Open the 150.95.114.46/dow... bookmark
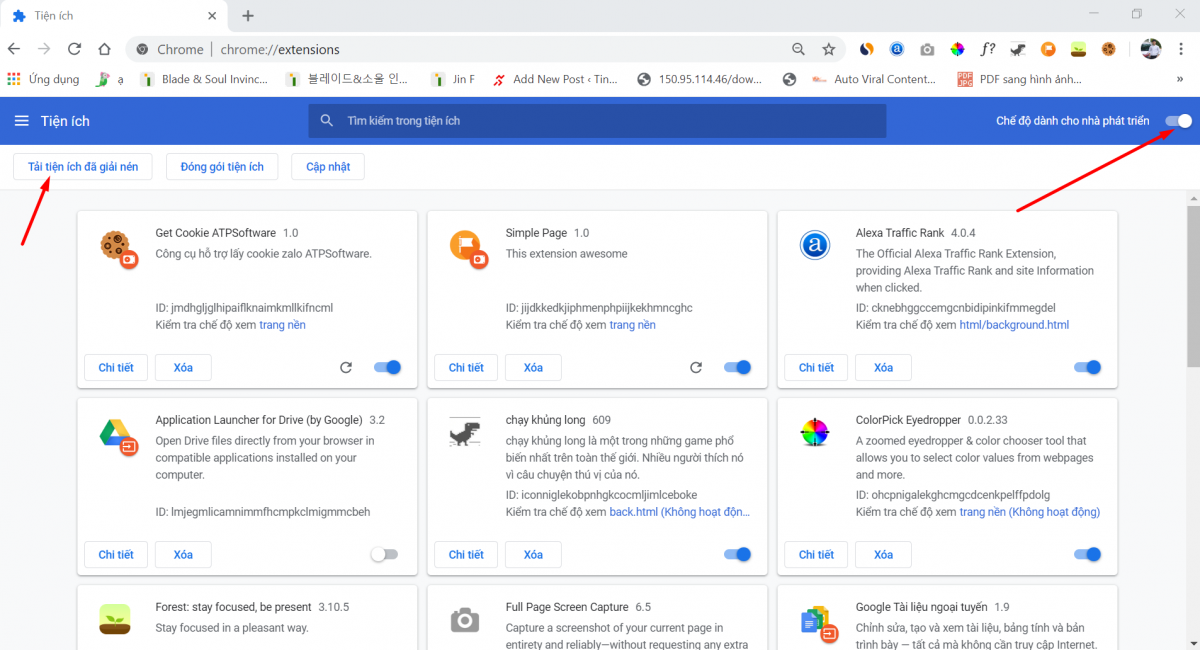The width and height of the screenshot is (1200, 650). [698, 79]
